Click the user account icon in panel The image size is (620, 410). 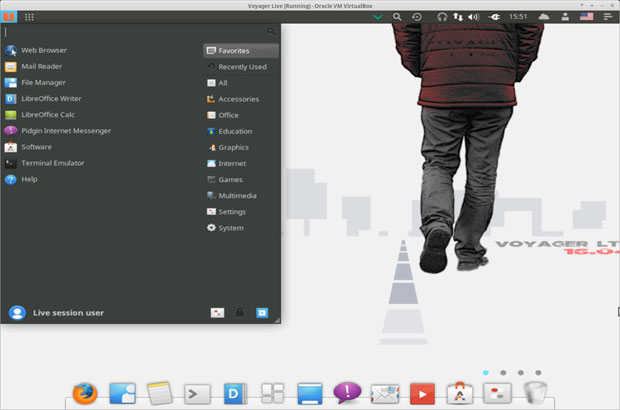point(565,17)
